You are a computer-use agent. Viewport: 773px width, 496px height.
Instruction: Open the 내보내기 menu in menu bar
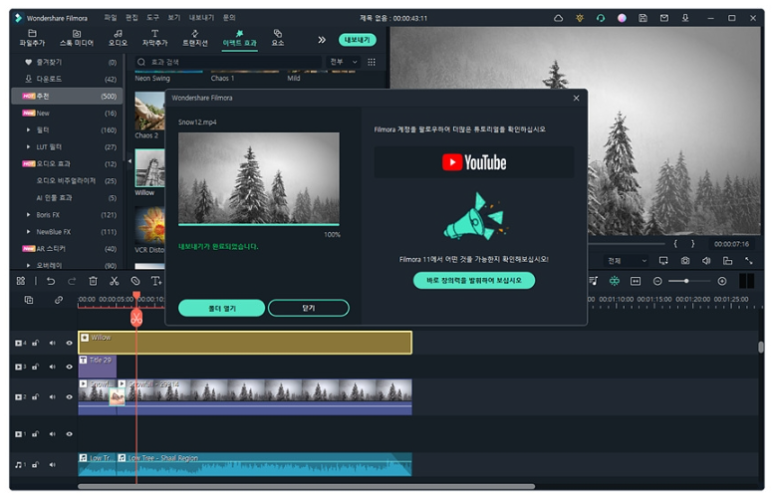[x=201, y=18]
